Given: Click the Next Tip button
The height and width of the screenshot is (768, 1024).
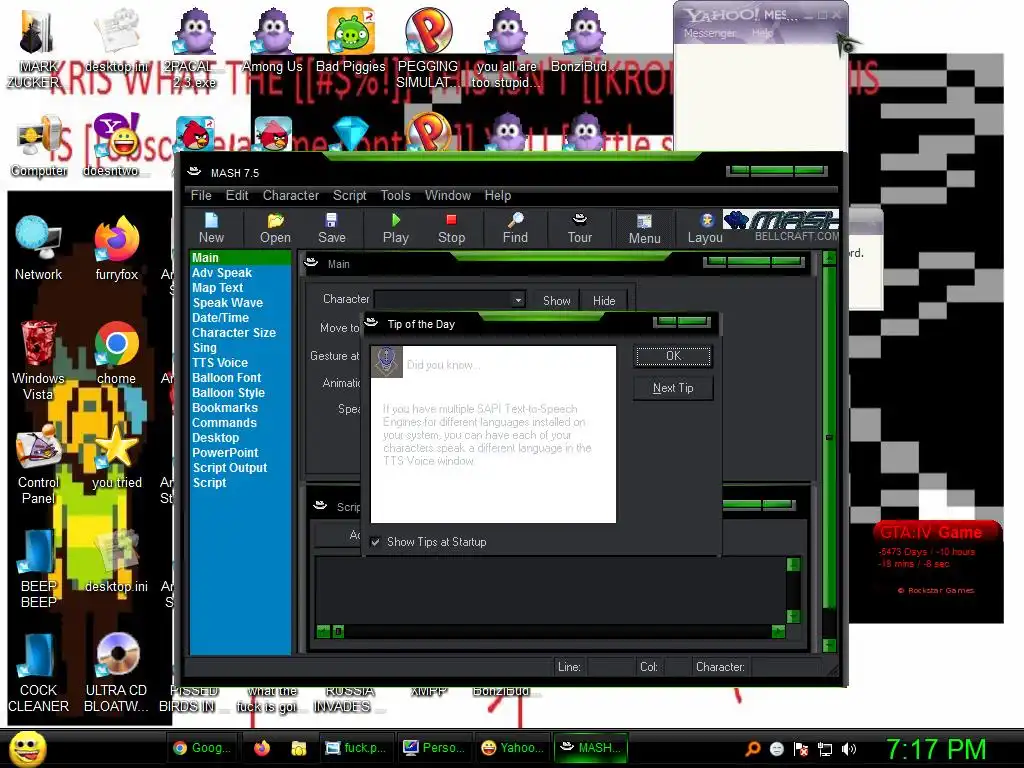Looking at the screenshot, I should point(673,388).
